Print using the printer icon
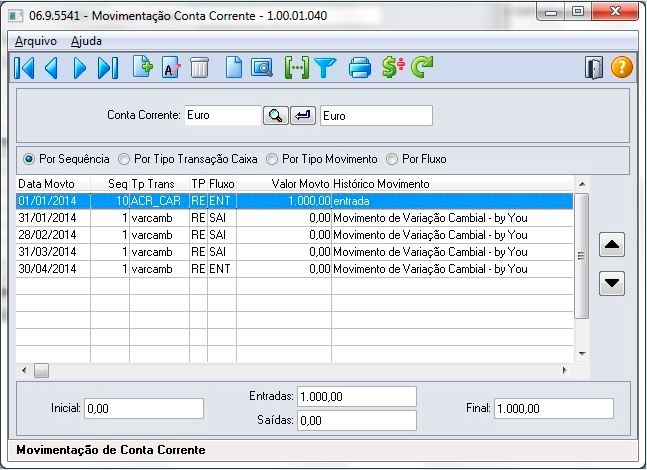This screenshot has width=647, height=470. 360,68
